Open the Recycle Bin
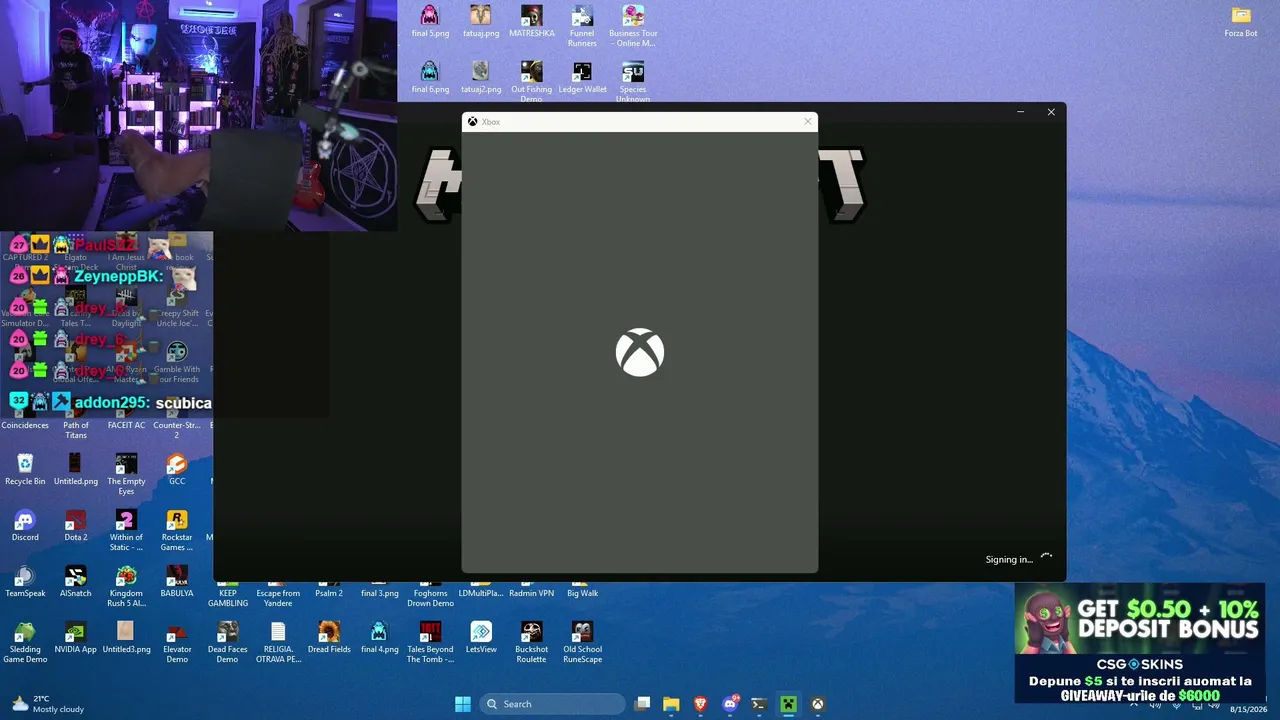Screen dimensions: 1280x720 [x=25, y=469]
